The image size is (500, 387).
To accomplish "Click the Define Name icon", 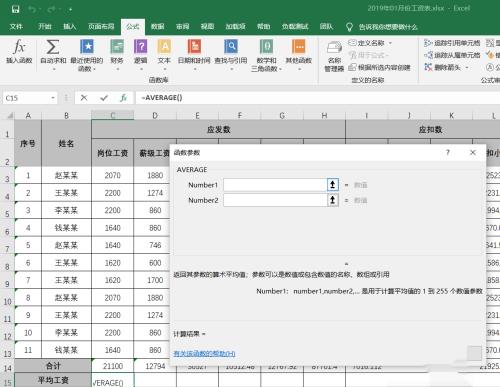I will pos(352,43).
